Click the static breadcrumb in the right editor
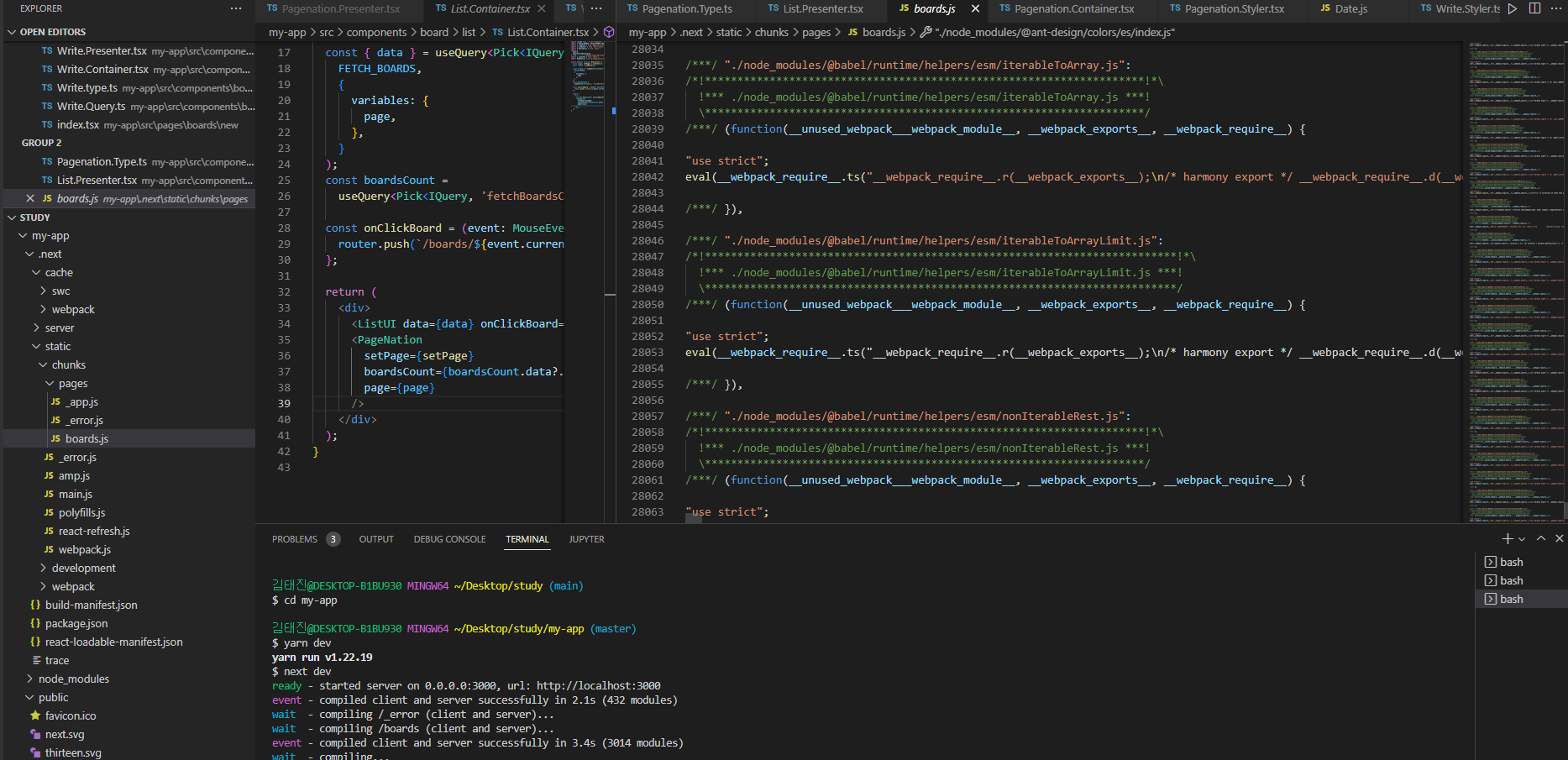Screen dimensions: 1568x760 pyautogui.click(x=729, y=32)
